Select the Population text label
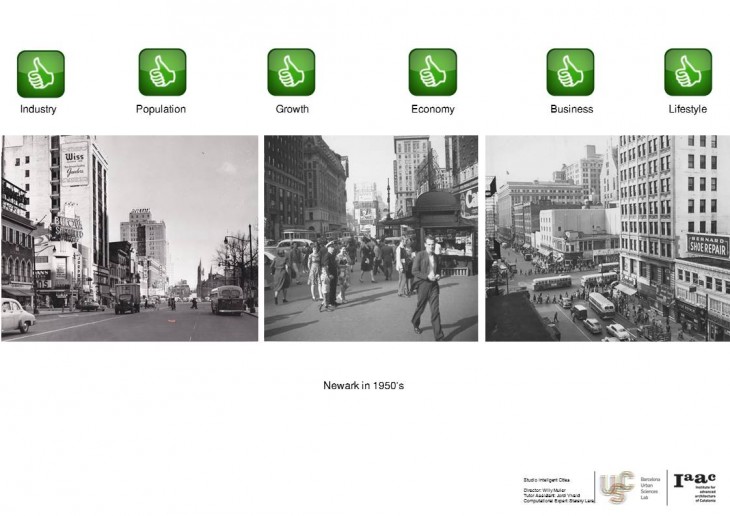The image size is (730, 516). pos(161,109)
